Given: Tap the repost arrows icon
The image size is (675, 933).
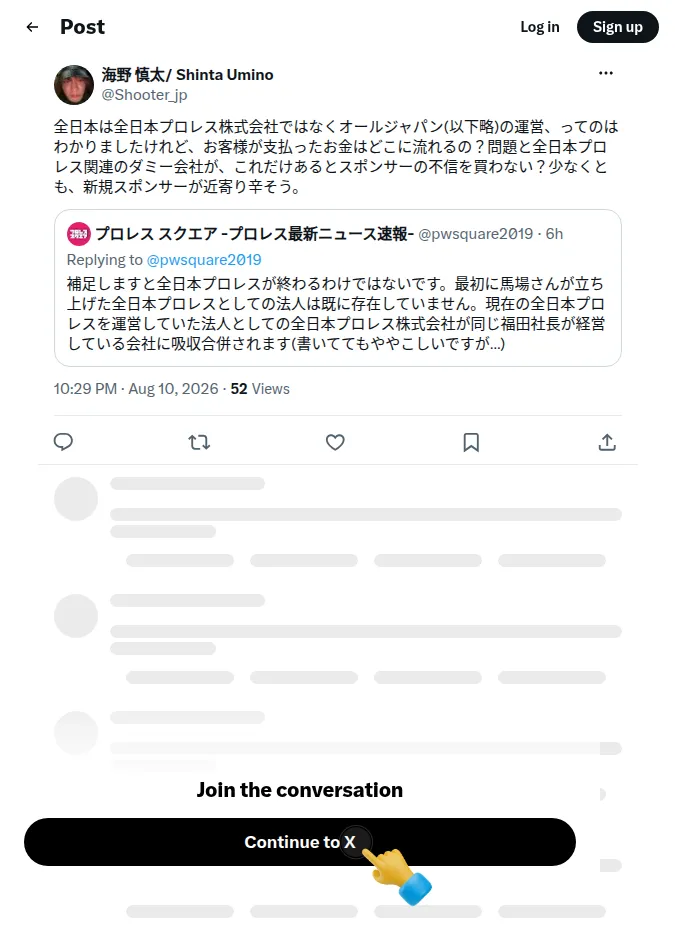Looking at the screenshot, I should click(x=199, y=442).
